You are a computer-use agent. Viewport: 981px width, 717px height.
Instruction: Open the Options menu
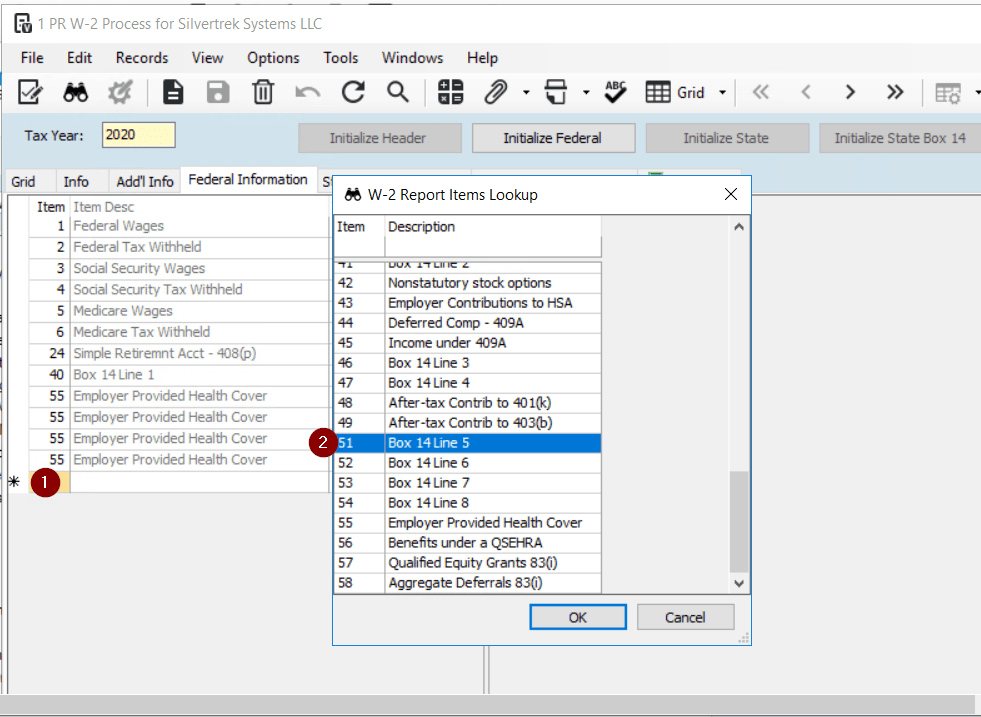273,58
